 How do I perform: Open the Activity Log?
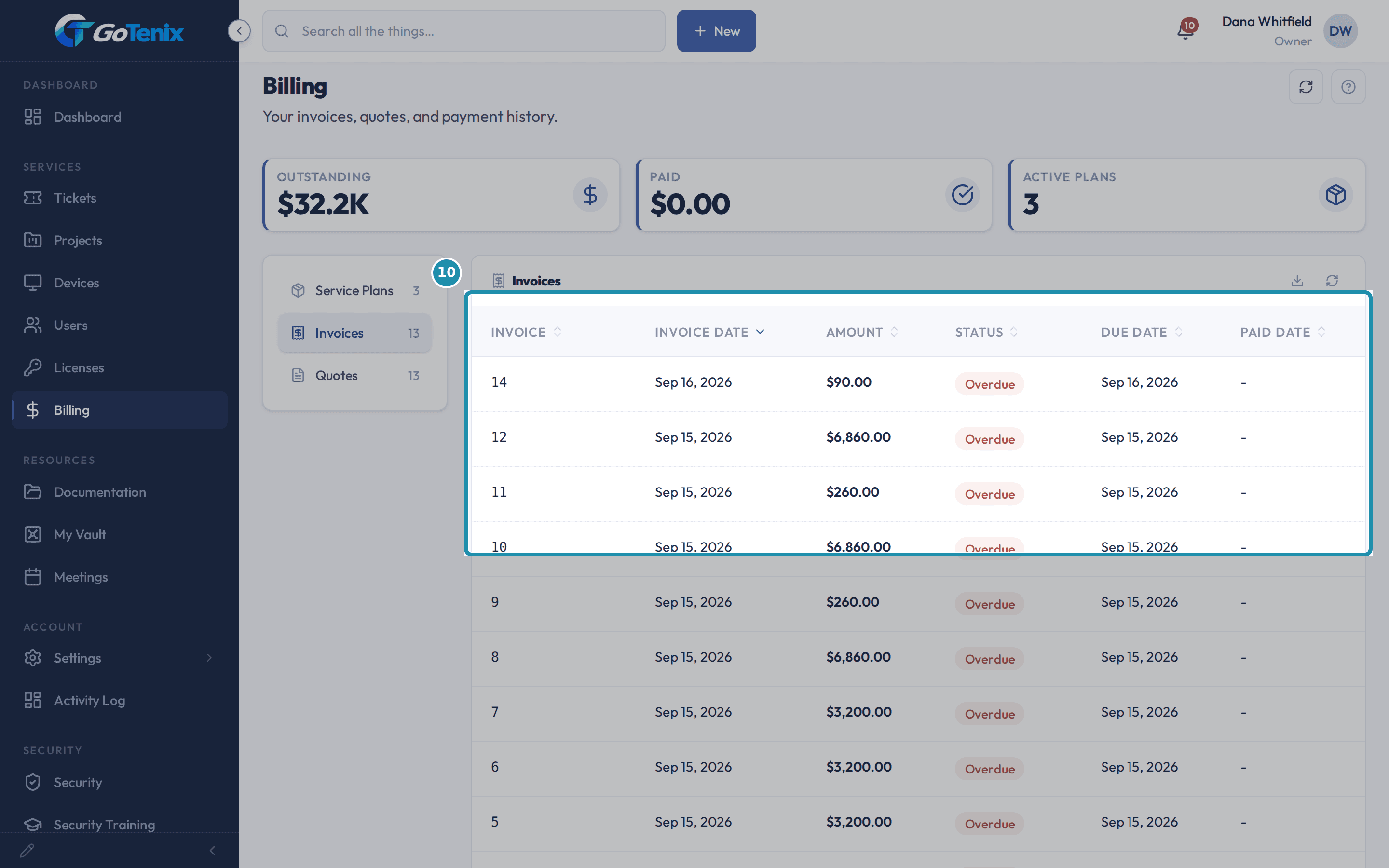coord(120,700)
